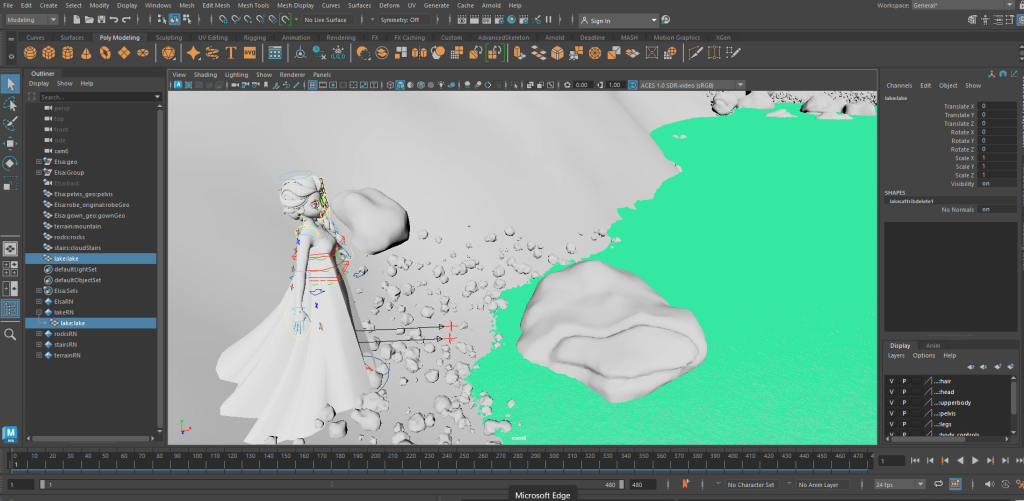Click the audio volume speaker icon
Screen dimensions: 1024x501
tap(989, 484)
